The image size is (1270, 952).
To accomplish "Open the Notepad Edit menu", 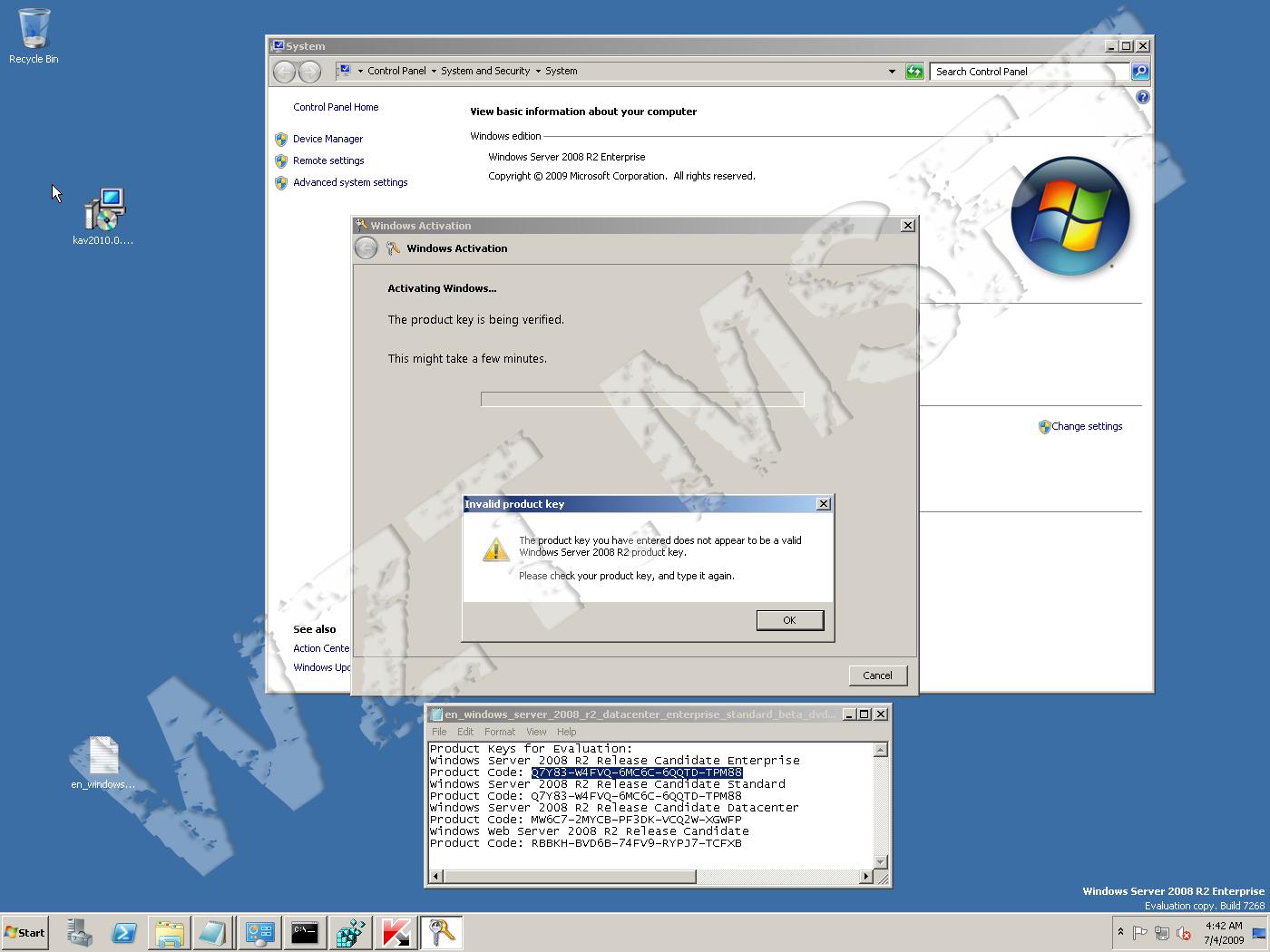I will pyautogui.click(x=465, y=732).
